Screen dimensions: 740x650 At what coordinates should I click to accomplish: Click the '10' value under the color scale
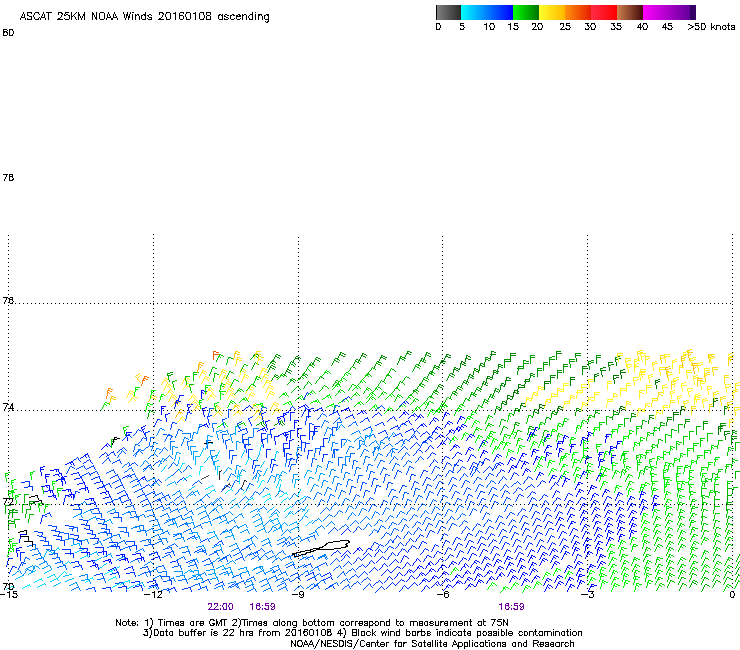click(x=489, y=27)
